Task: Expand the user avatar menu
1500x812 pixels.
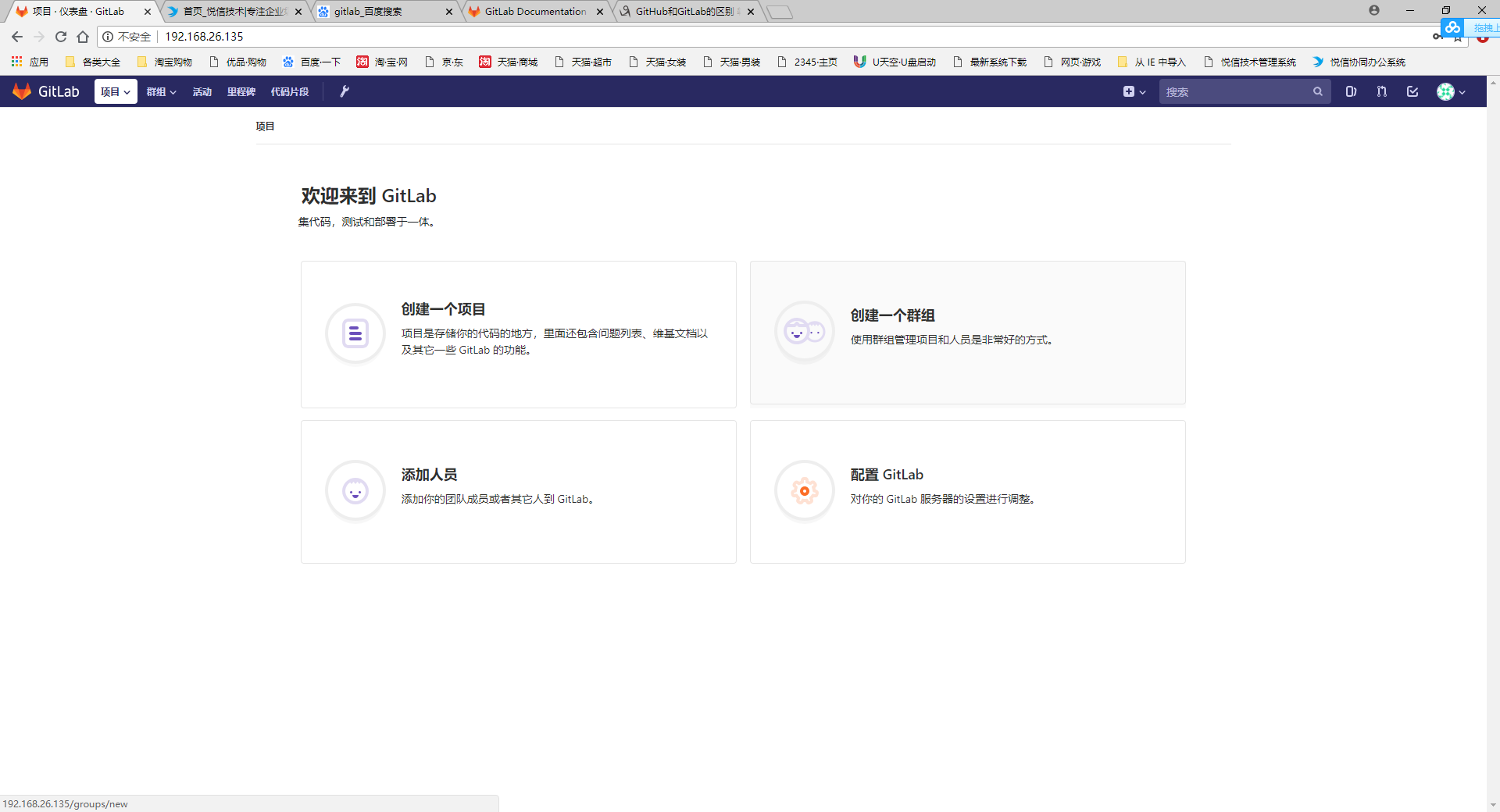Action: coord(1451,91)
